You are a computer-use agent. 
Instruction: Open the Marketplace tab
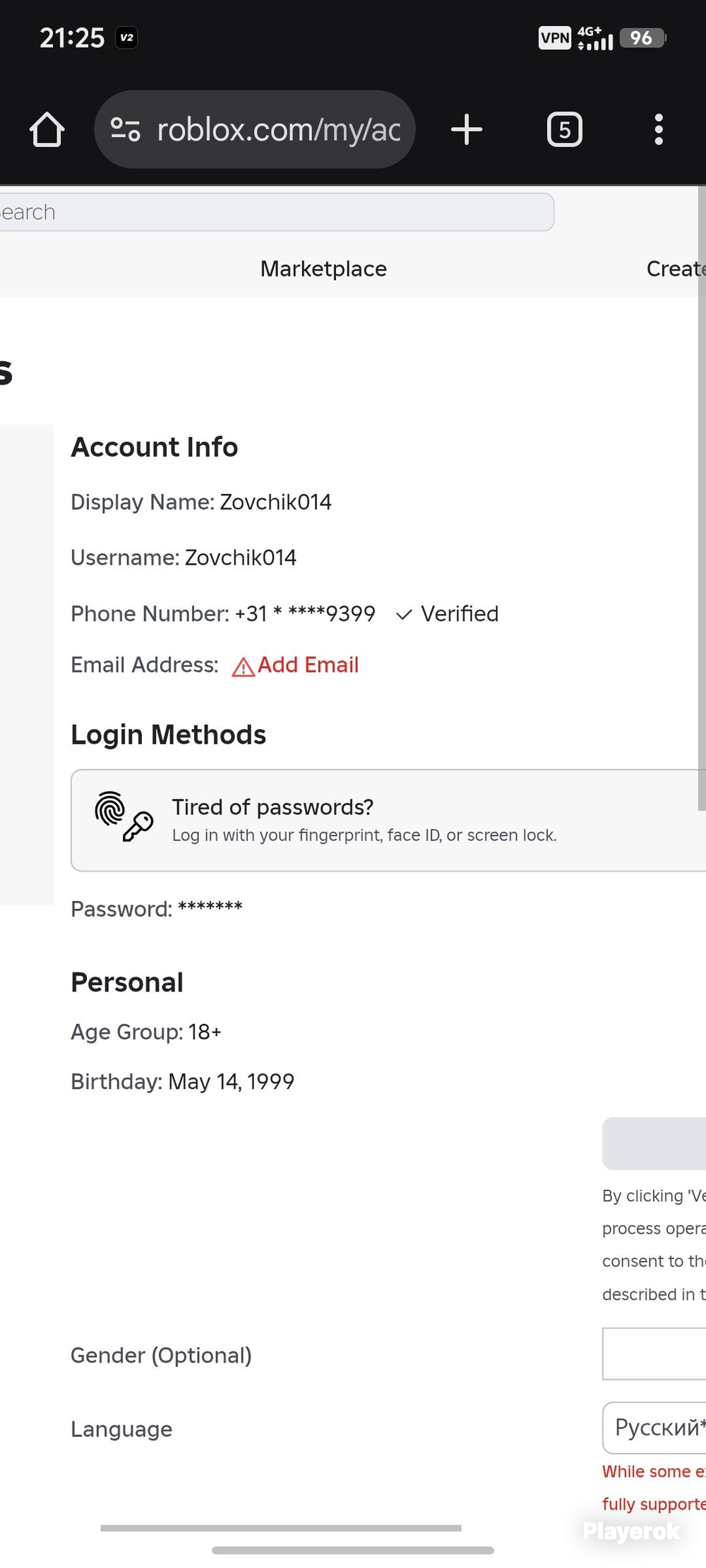click(x=323, y=269)
